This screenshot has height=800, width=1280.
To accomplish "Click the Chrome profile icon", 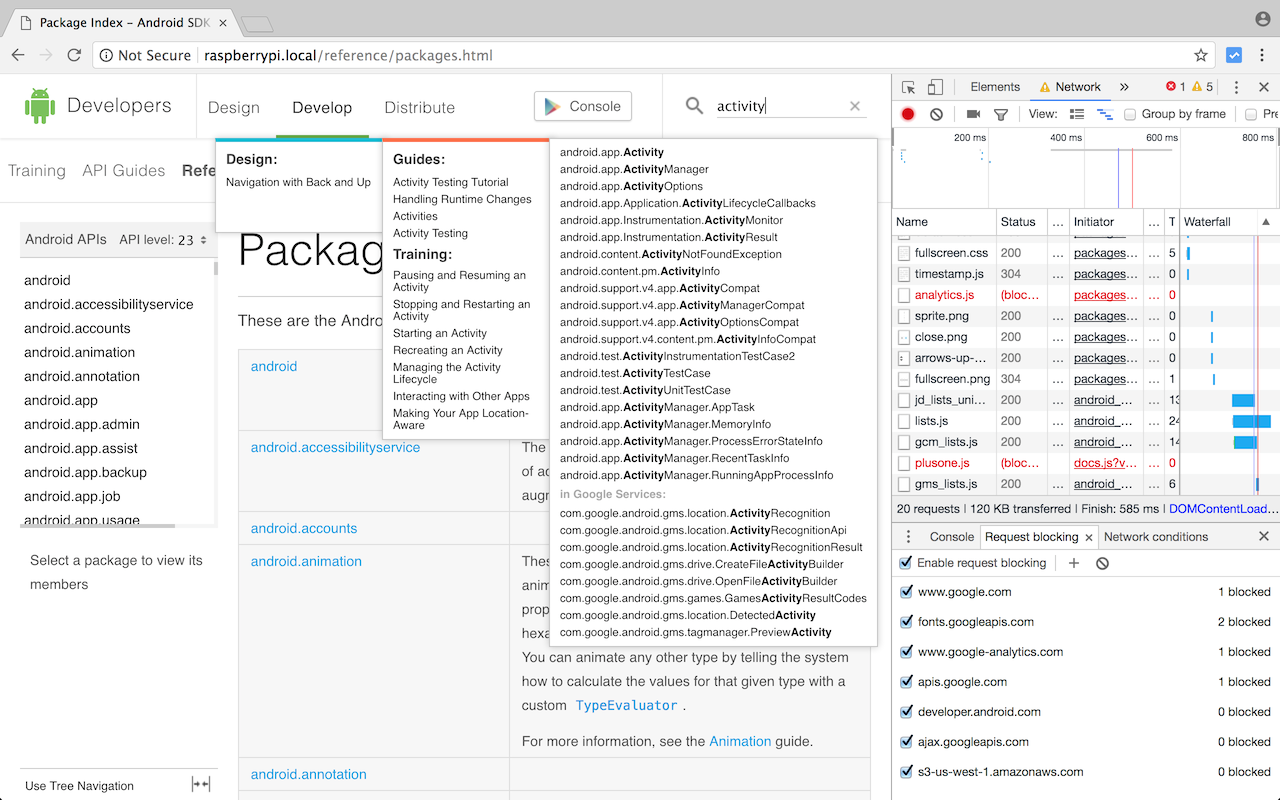I will coord(1263,18).
